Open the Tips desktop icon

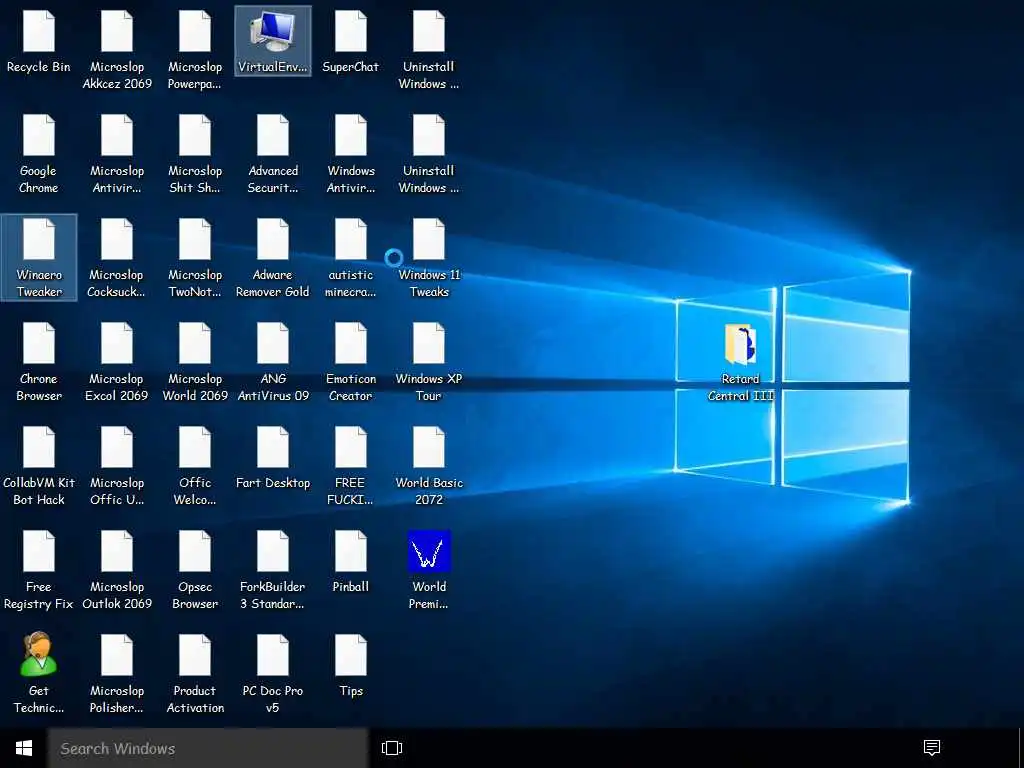(351, 665)
